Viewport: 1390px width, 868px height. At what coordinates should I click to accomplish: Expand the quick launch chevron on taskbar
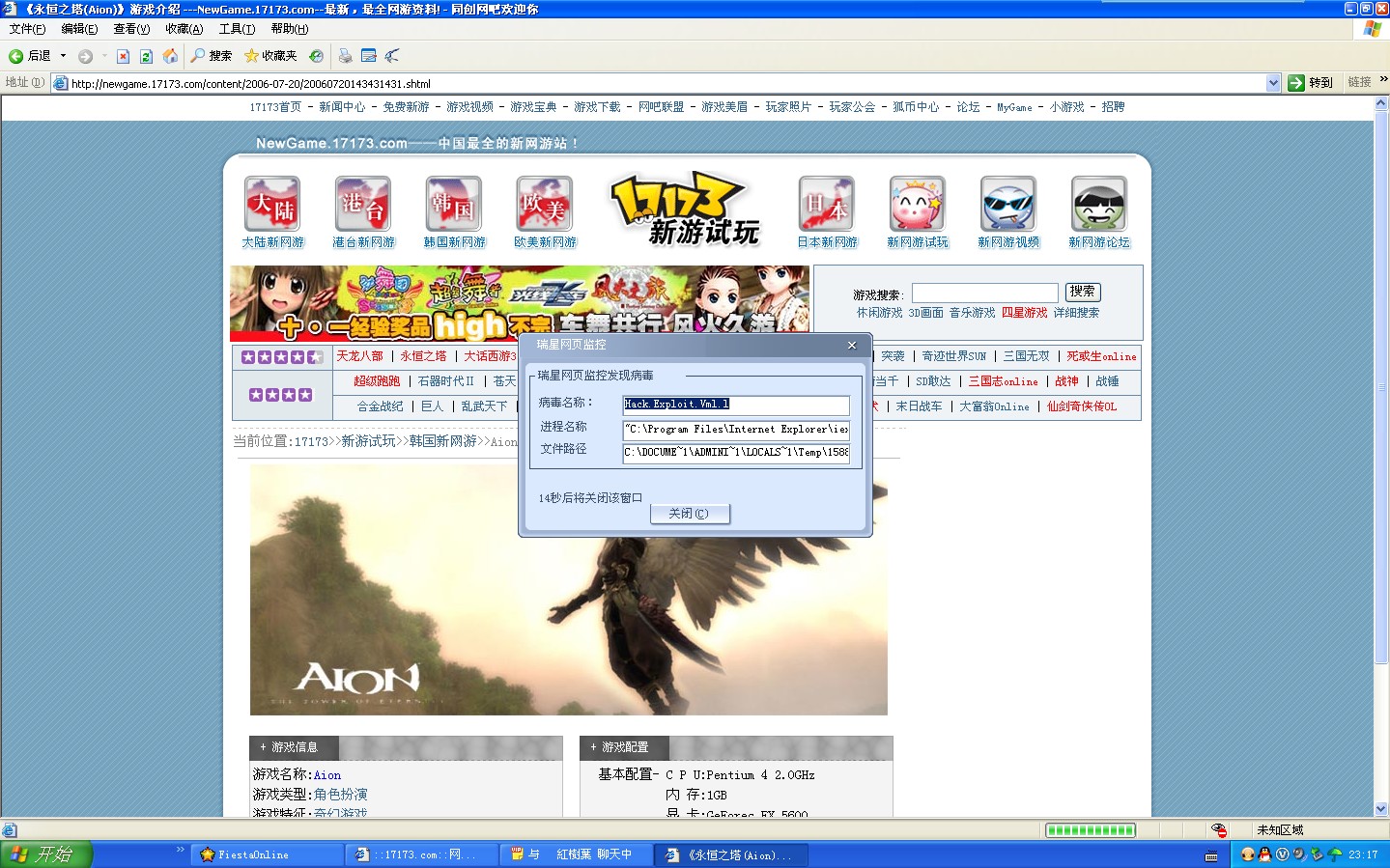(x=180, y=850)
